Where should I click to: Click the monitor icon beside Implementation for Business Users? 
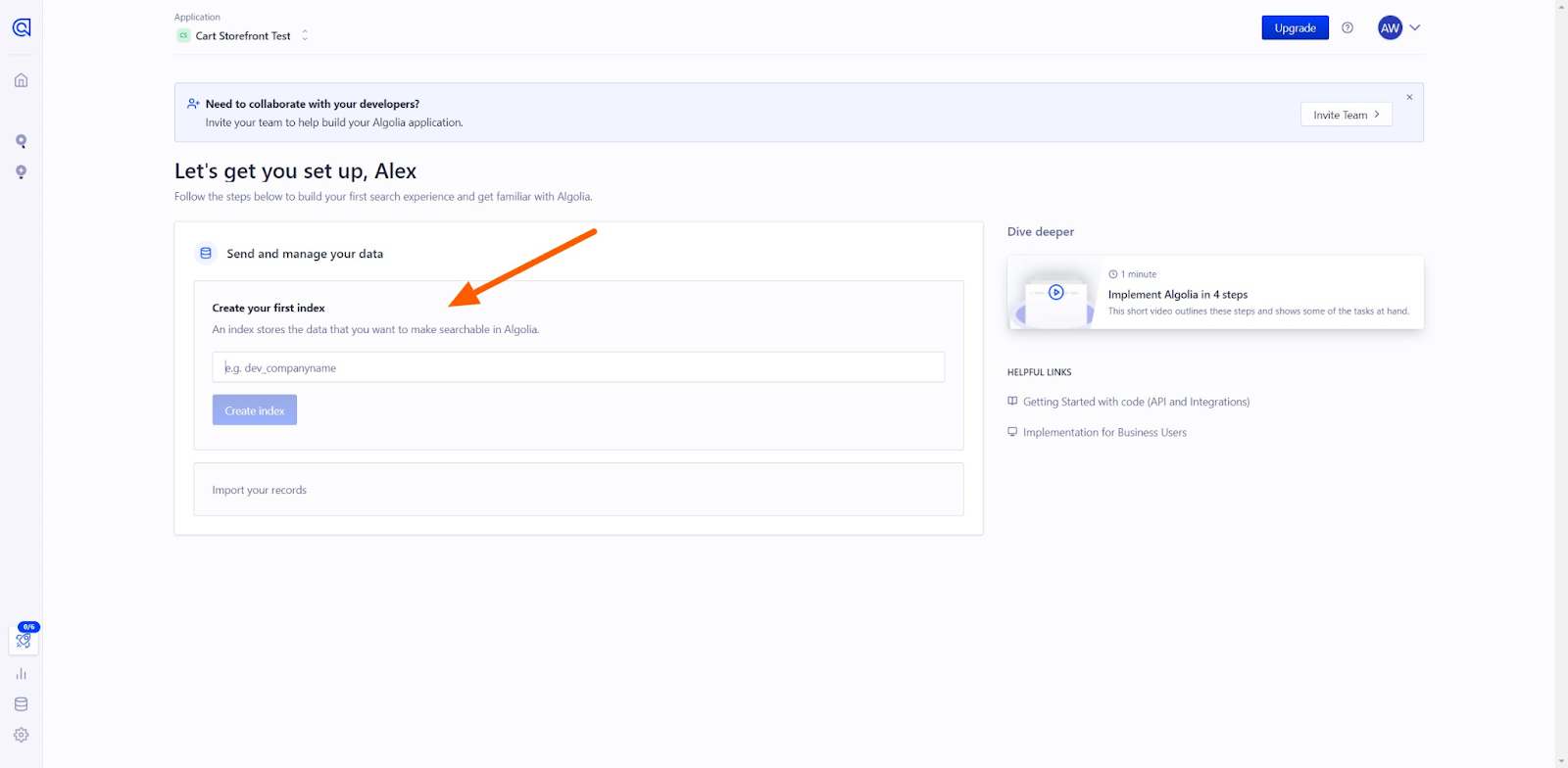click(x=1012, y=431)
